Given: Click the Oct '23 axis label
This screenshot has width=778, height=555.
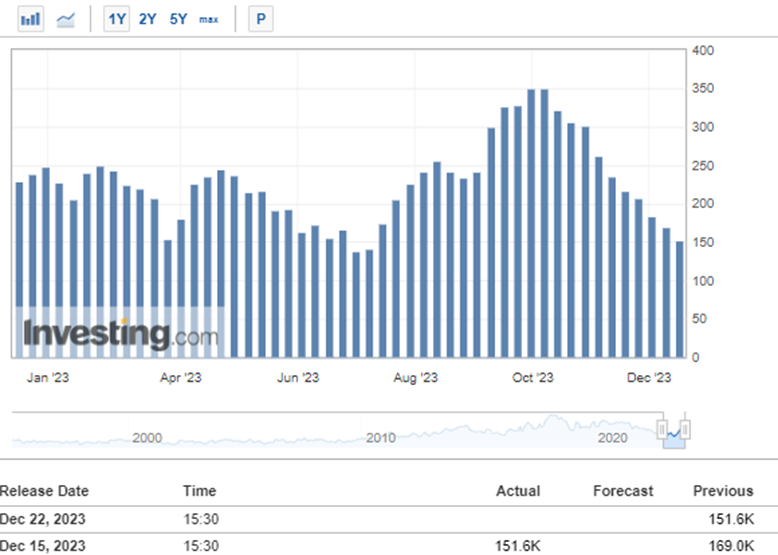Looking at the screenshot, I should 532,378.
